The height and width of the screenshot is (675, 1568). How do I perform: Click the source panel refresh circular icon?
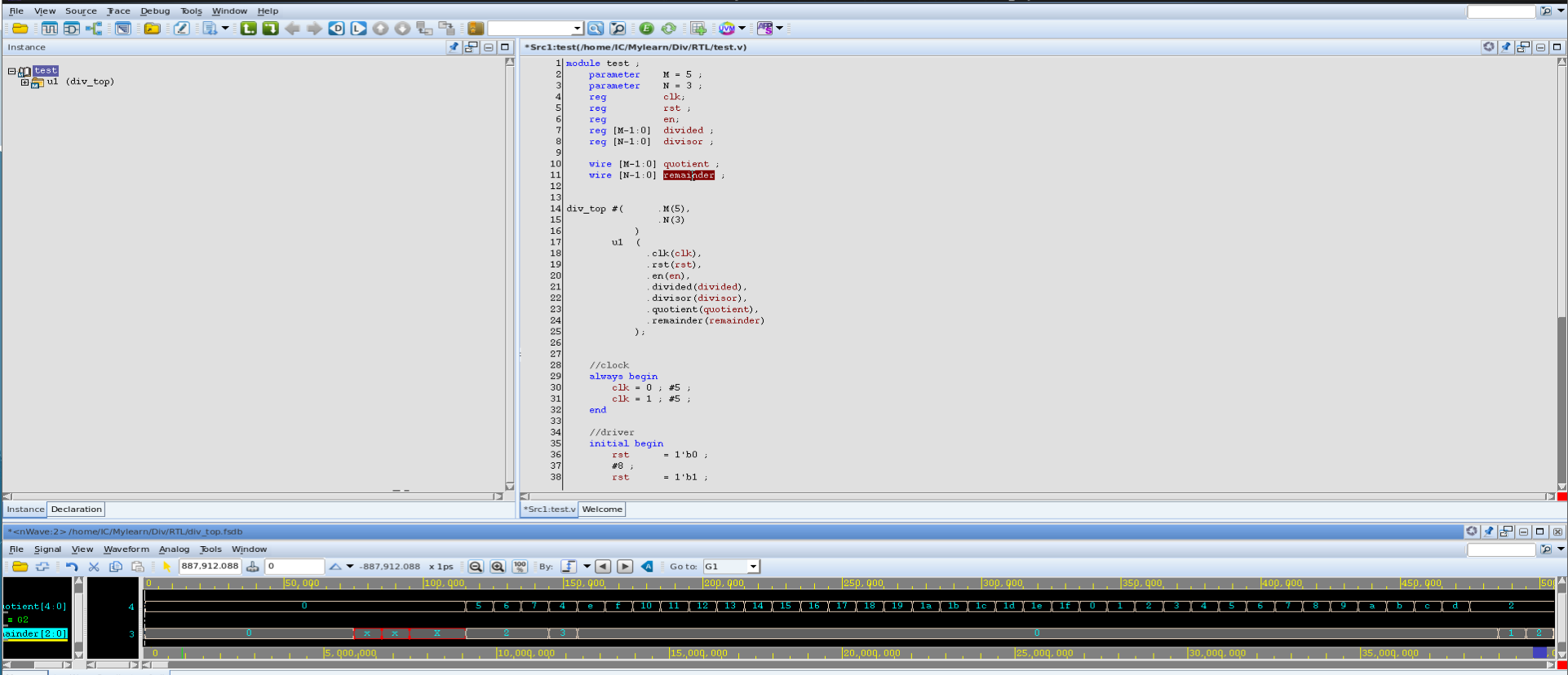coord(1489,47)
